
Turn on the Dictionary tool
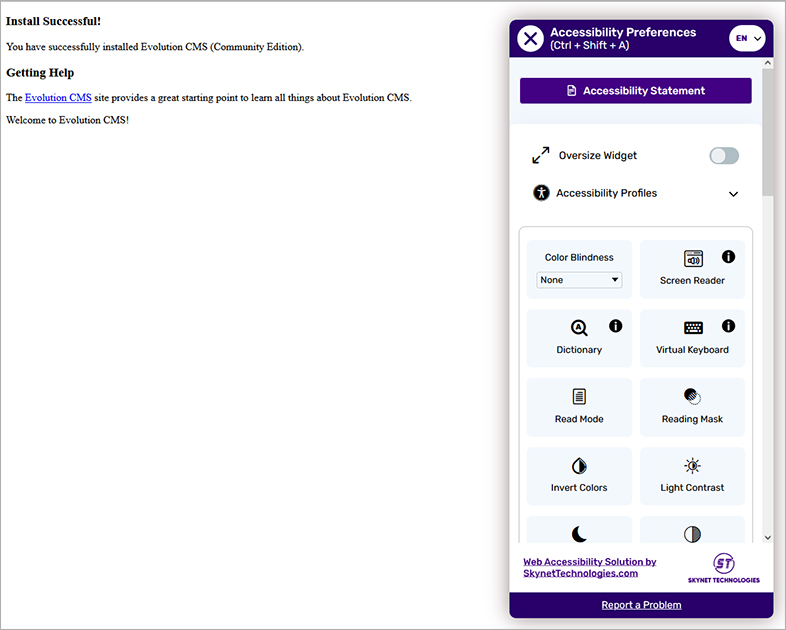(x=579, y=339)
